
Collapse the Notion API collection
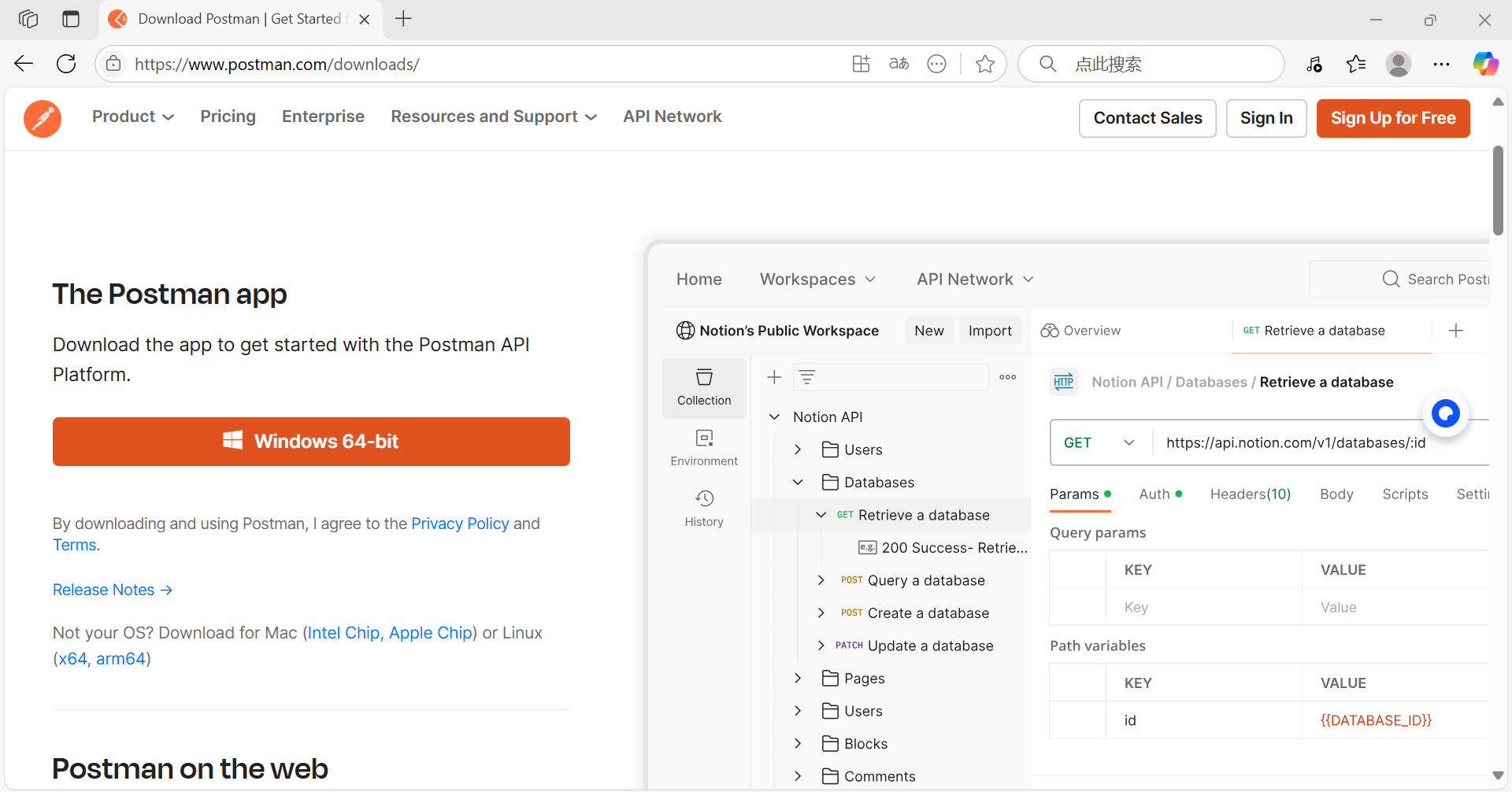tap(774, 417)
